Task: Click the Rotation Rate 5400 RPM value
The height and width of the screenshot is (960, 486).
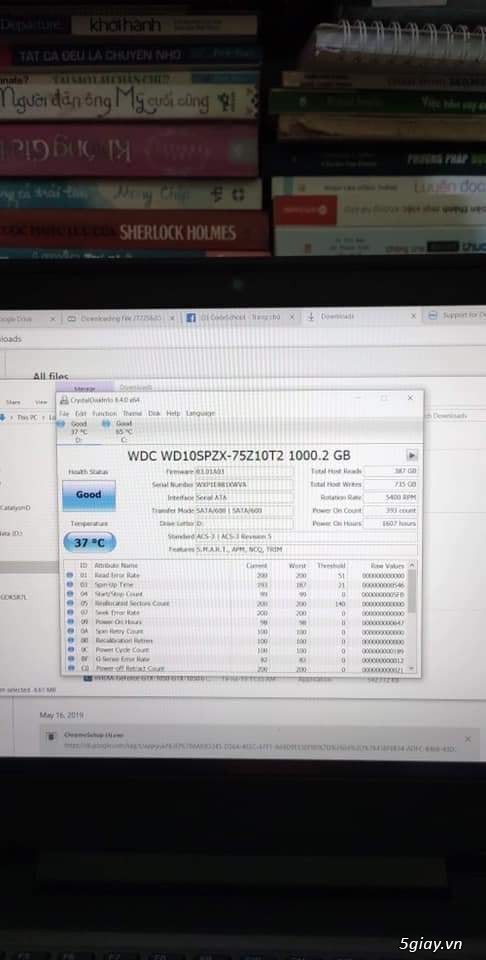Action: pos(391,497)
